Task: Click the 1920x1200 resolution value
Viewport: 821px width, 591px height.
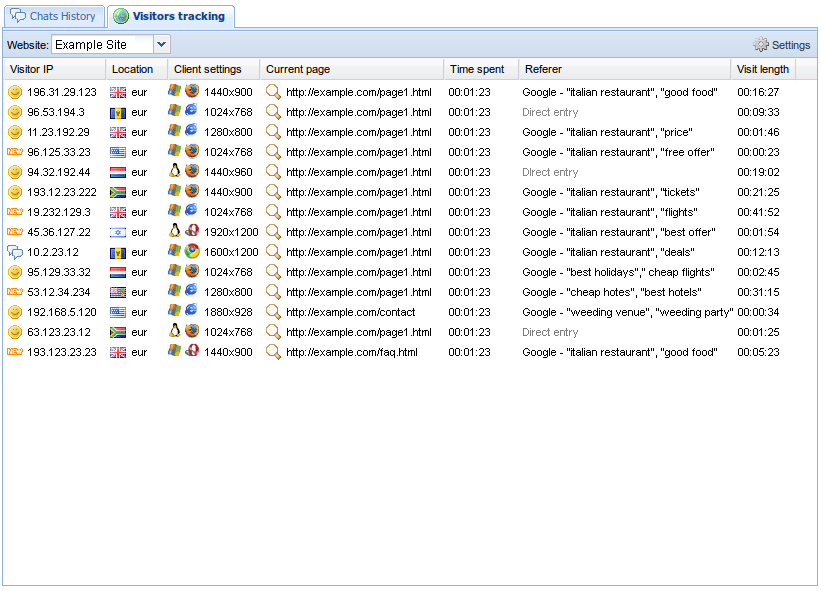Action: coord(231,232)
